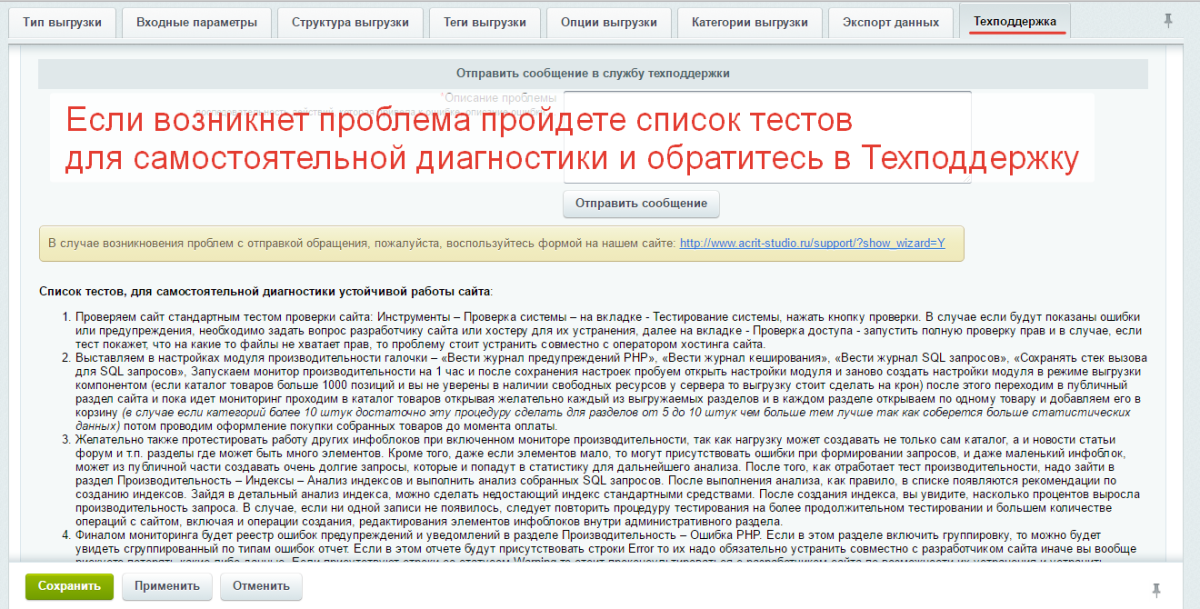Viewport: 1200px width, 609px height.
Task: Click the green "Сохранить" button
Action: (x=68, y=587)
